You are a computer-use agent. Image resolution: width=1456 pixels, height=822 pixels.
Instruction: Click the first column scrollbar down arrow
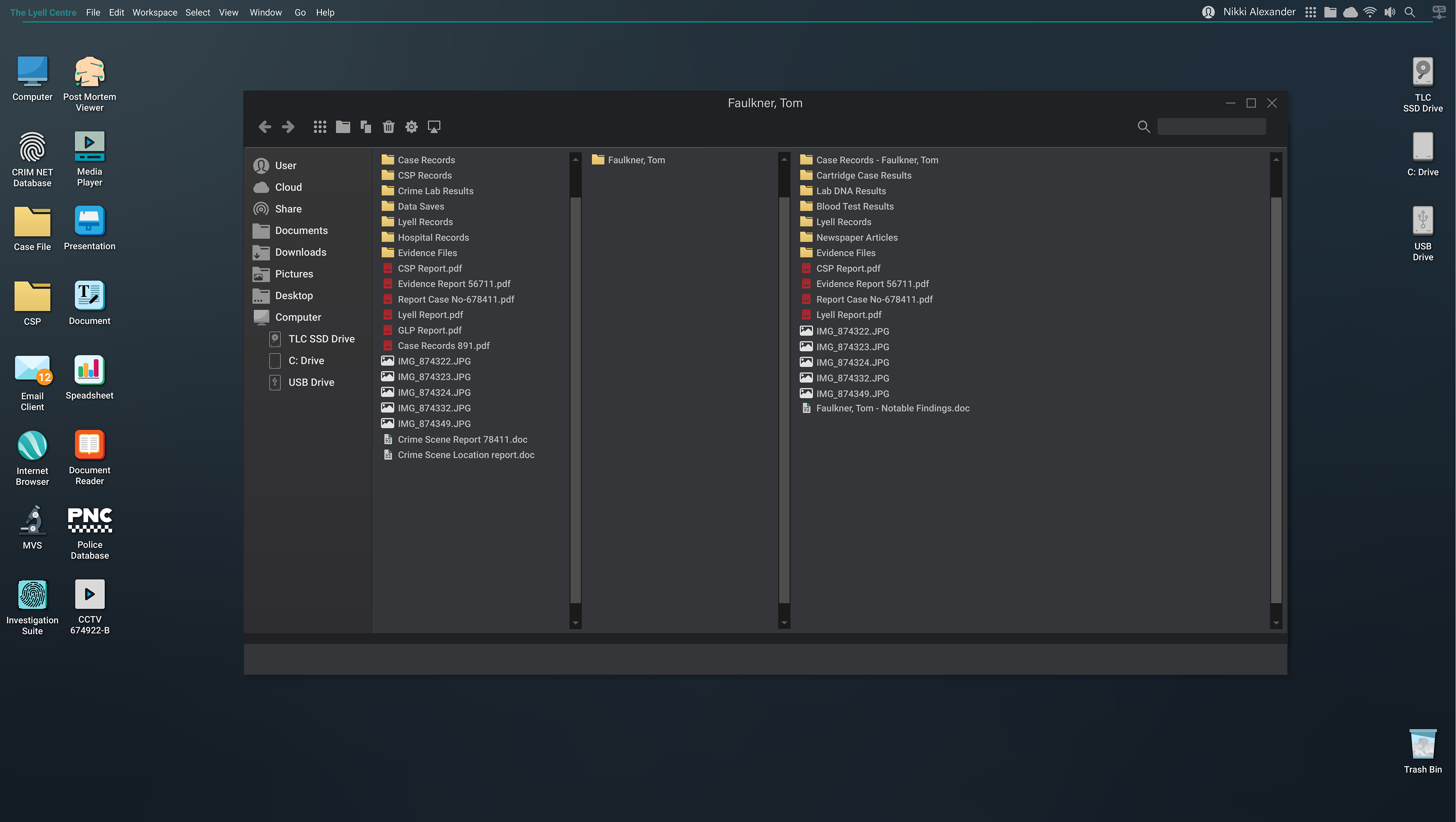tap(576, 623)
